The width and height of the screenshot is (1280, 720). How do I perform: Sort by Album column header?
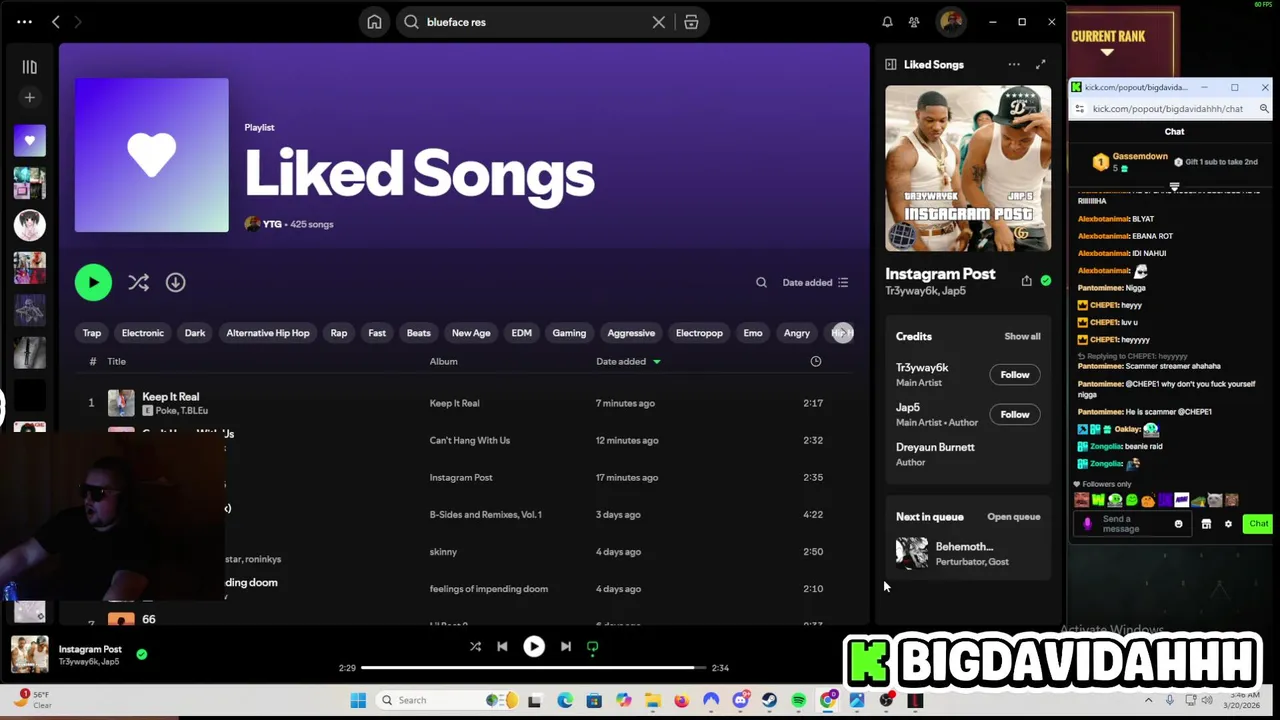[444, 361]
